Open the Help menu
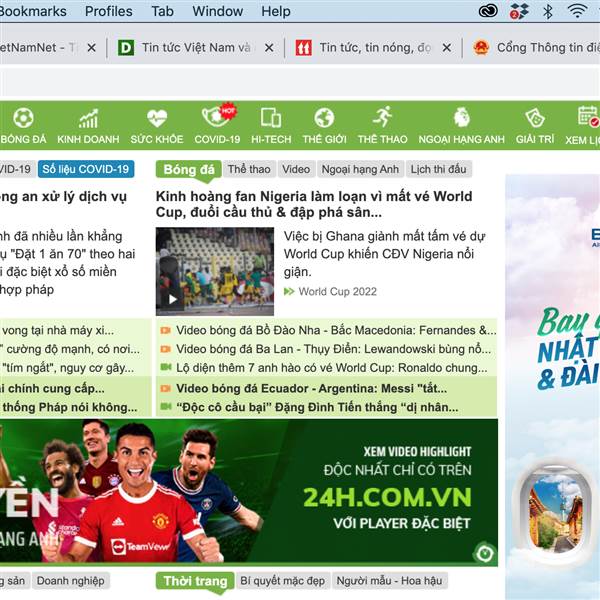600x600 pixels. (x=276, y=11)
